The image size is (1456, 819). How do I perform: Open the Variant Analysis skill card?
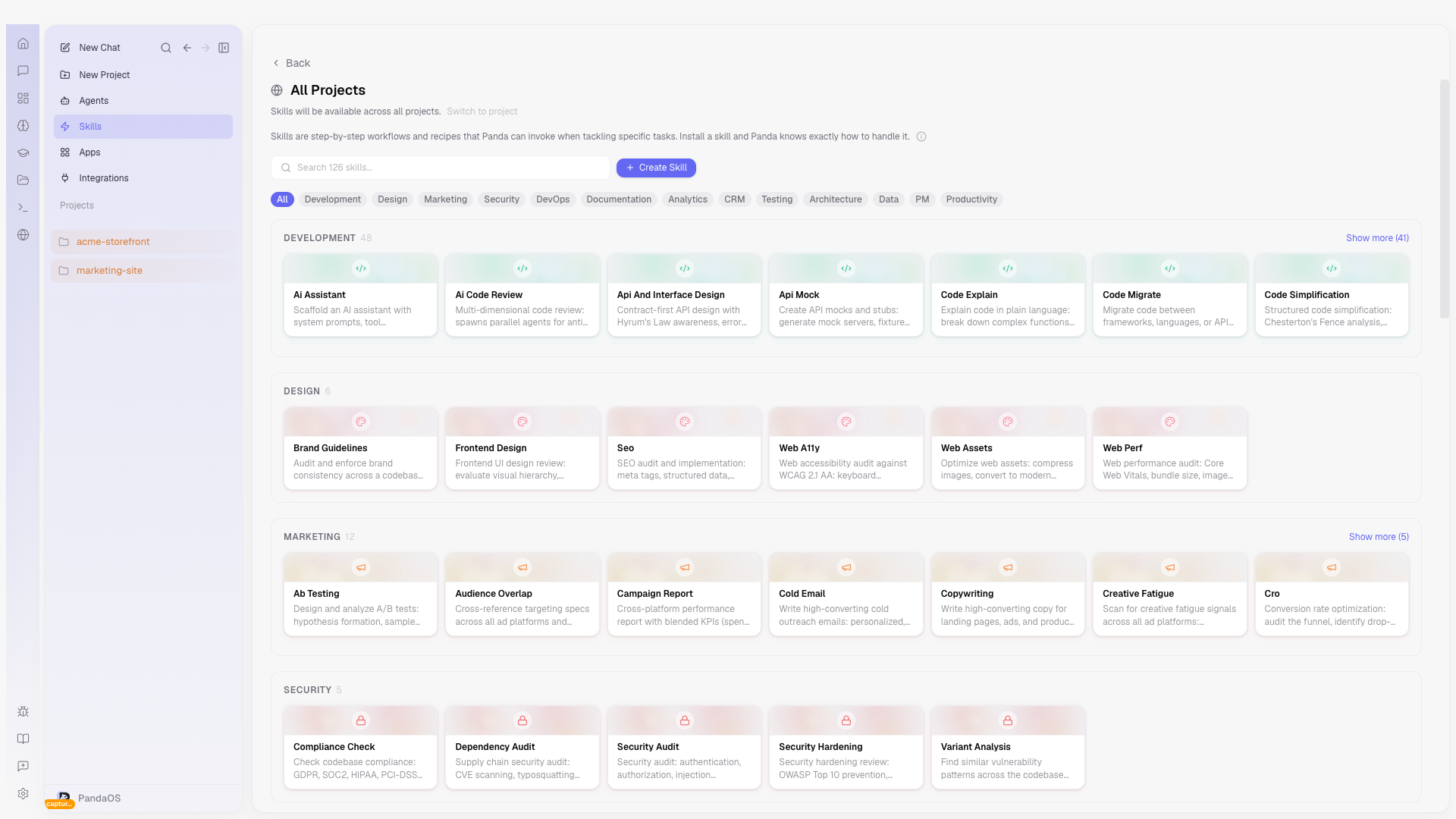click(x=1008, y=747)
